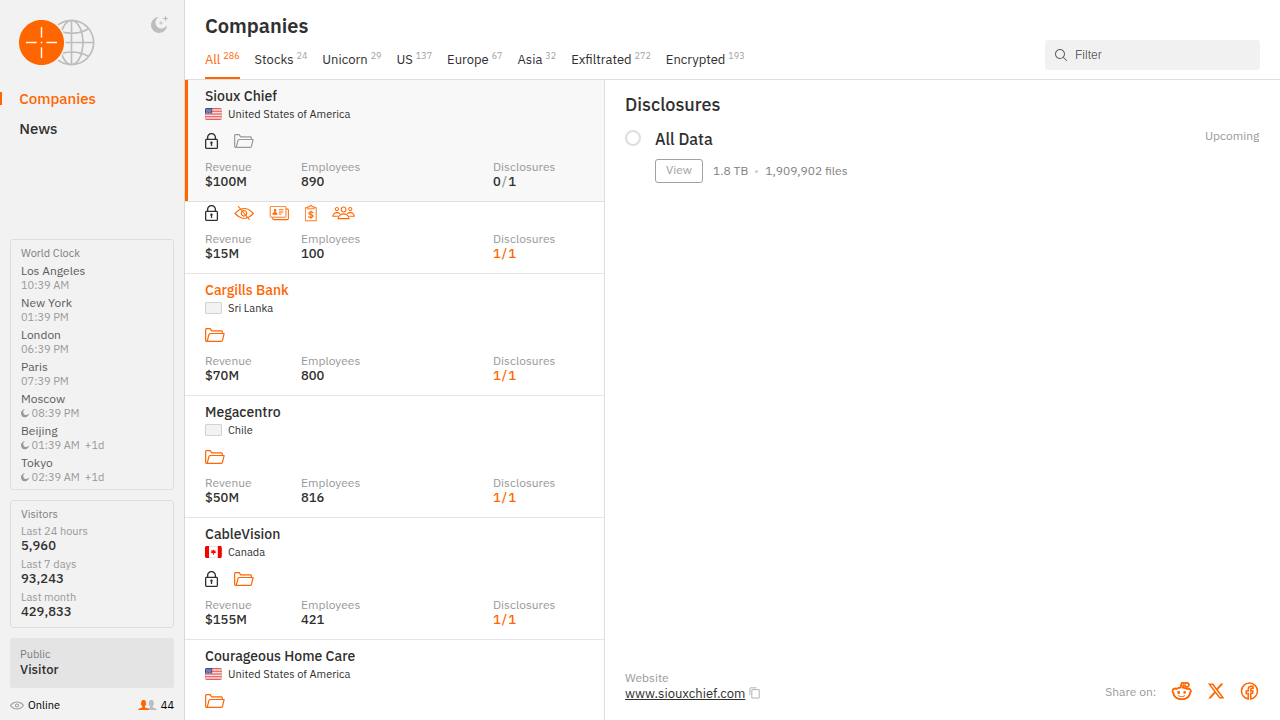Click Sioux Chief's gray folder icon
This screenshot has height=720, width=1280.
[244, 141]
